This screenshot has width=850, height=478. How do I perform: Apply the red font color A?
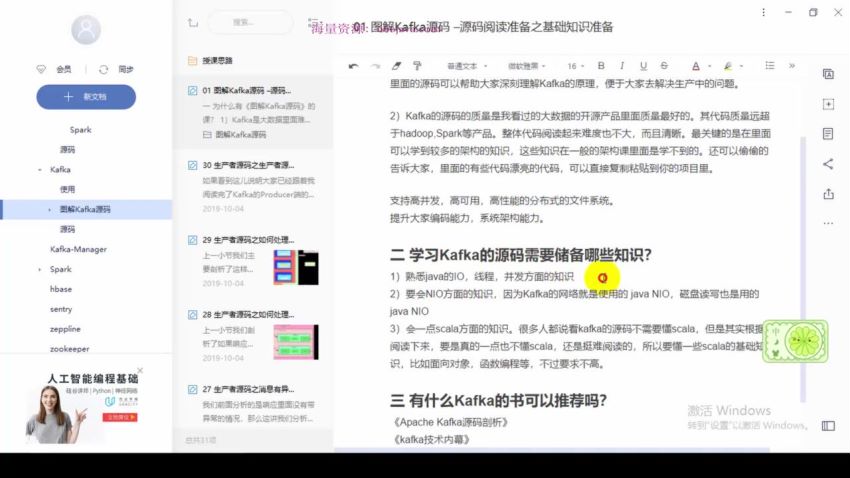coord(696,66)
